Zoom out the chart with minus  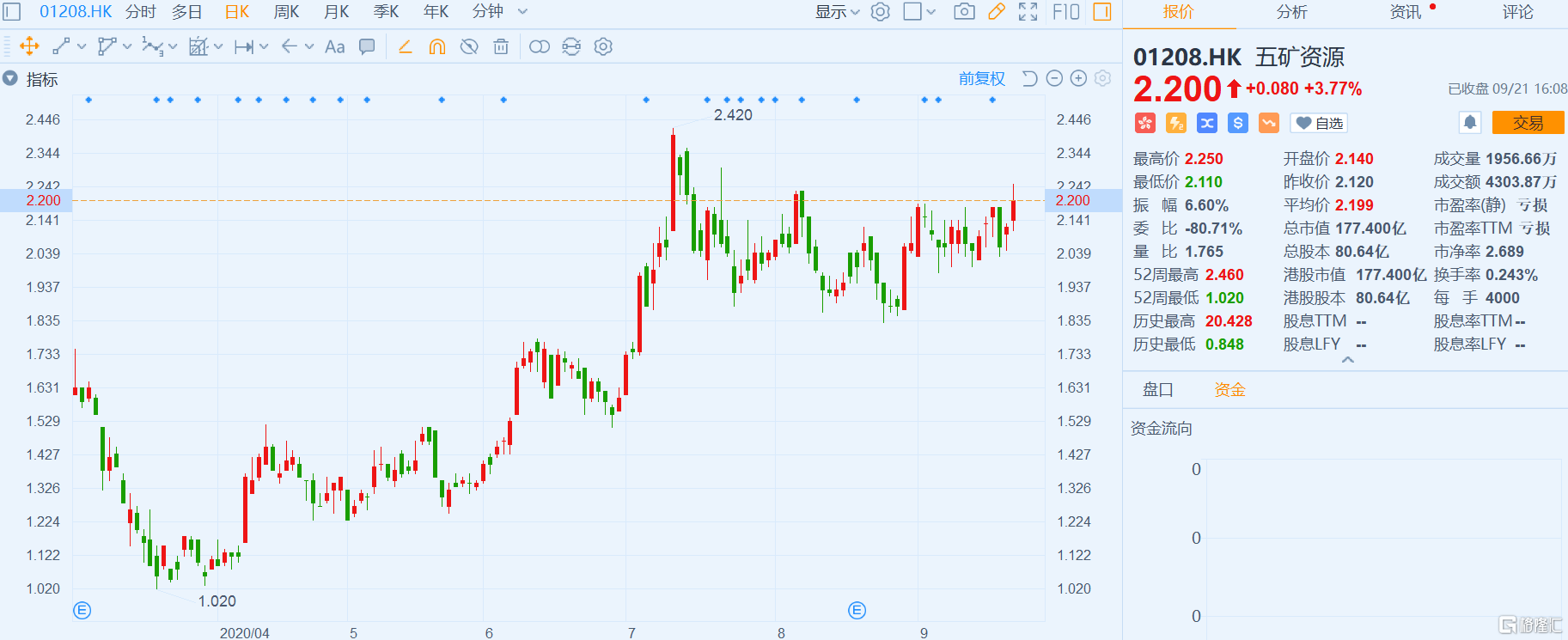click(1054, 78)
